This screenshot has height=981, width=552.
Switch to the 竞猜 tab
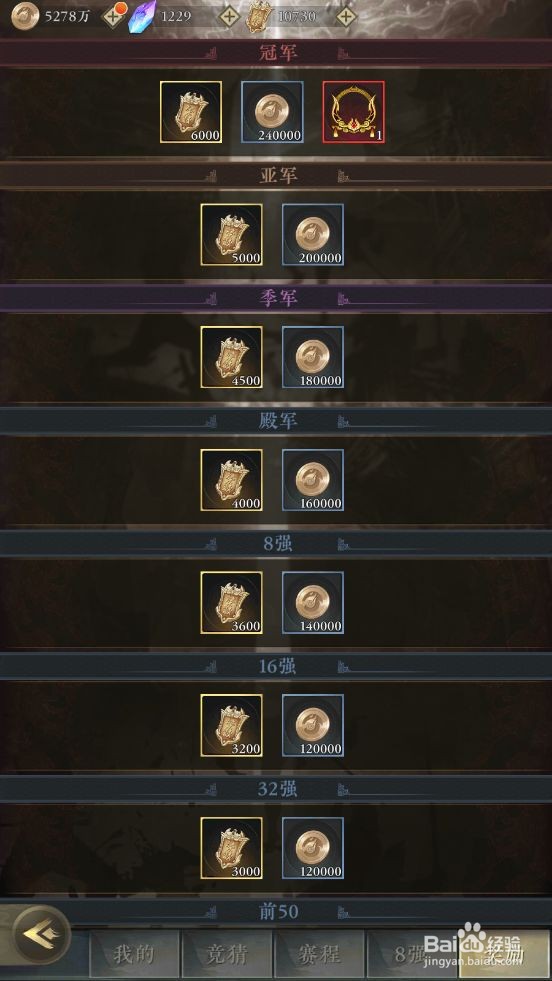(227, 955)
